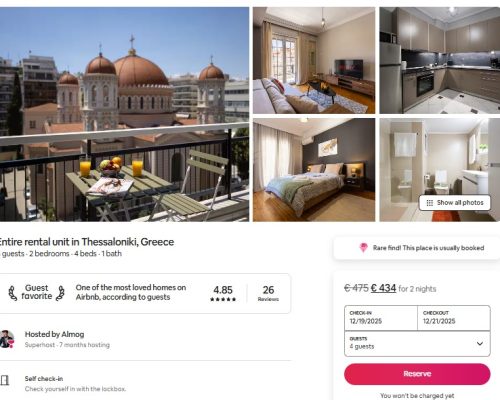Click the host Almog profile avatar
Viewport: 500px width, 400px height.
click(x=7, y=339)
